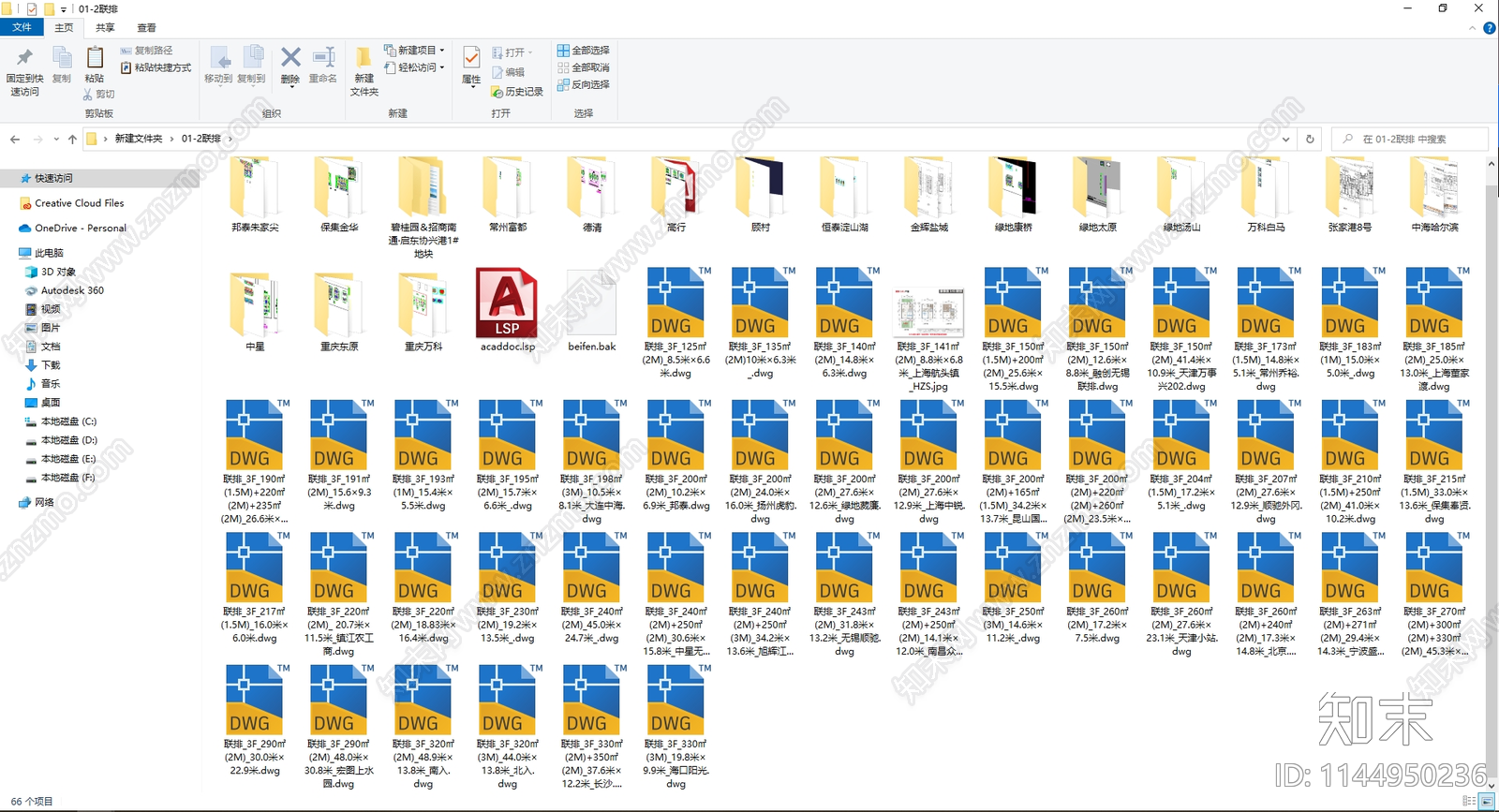Click the help question mark icon
This screenshot has height=812, width=1499.
[x=1489, y=28]
